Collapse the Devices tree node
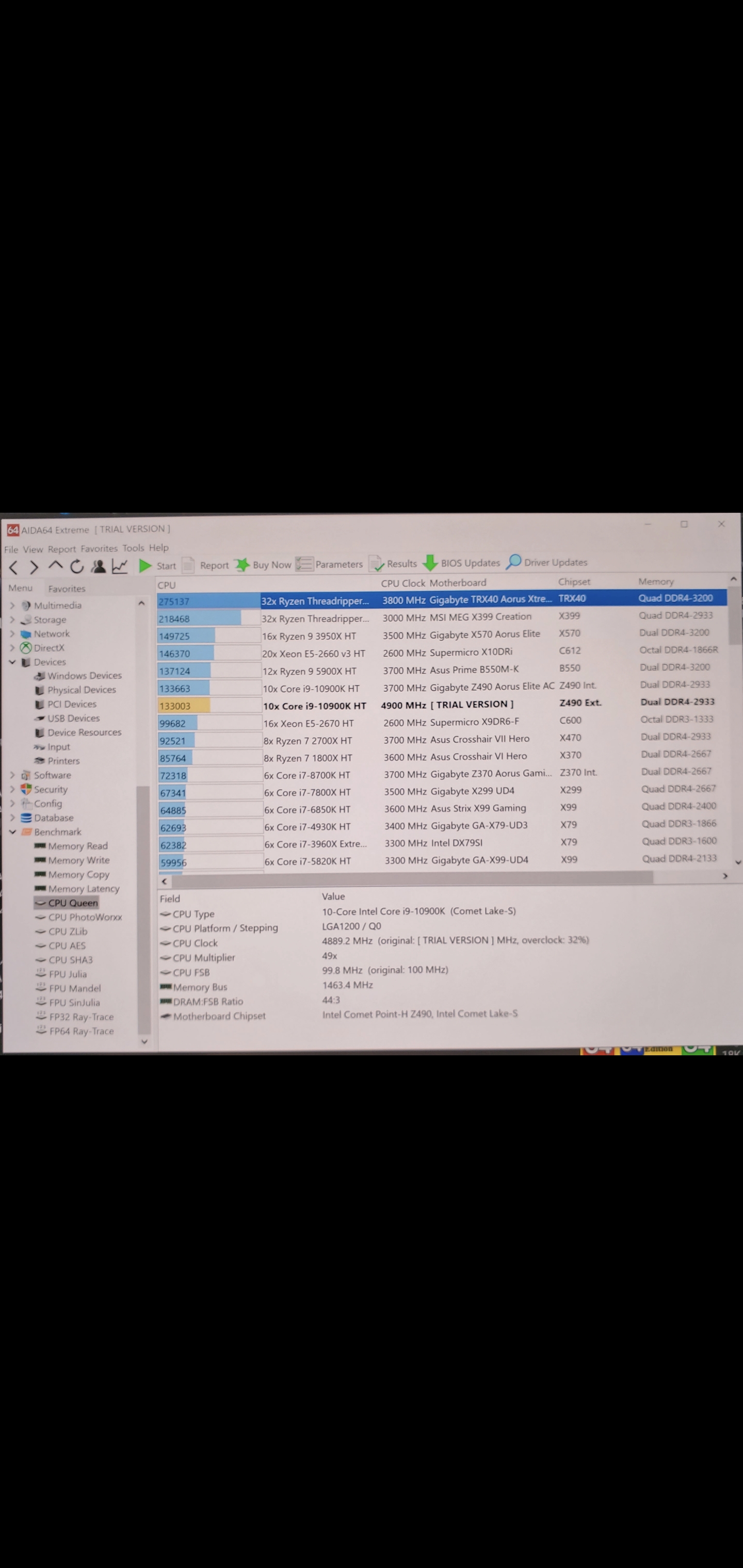Image resolution: width=743 pixels, height=1568 pixels. click(12, 662)
